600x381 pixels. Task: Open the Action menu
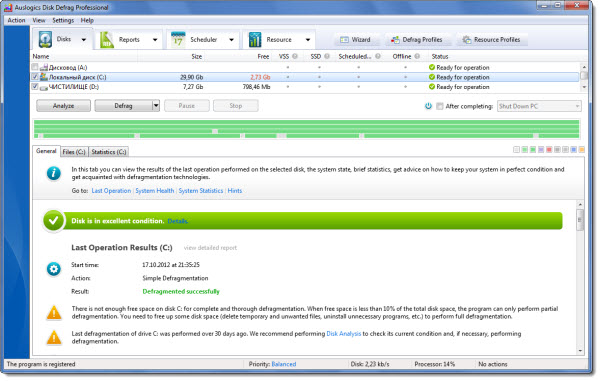coord(16,20)
